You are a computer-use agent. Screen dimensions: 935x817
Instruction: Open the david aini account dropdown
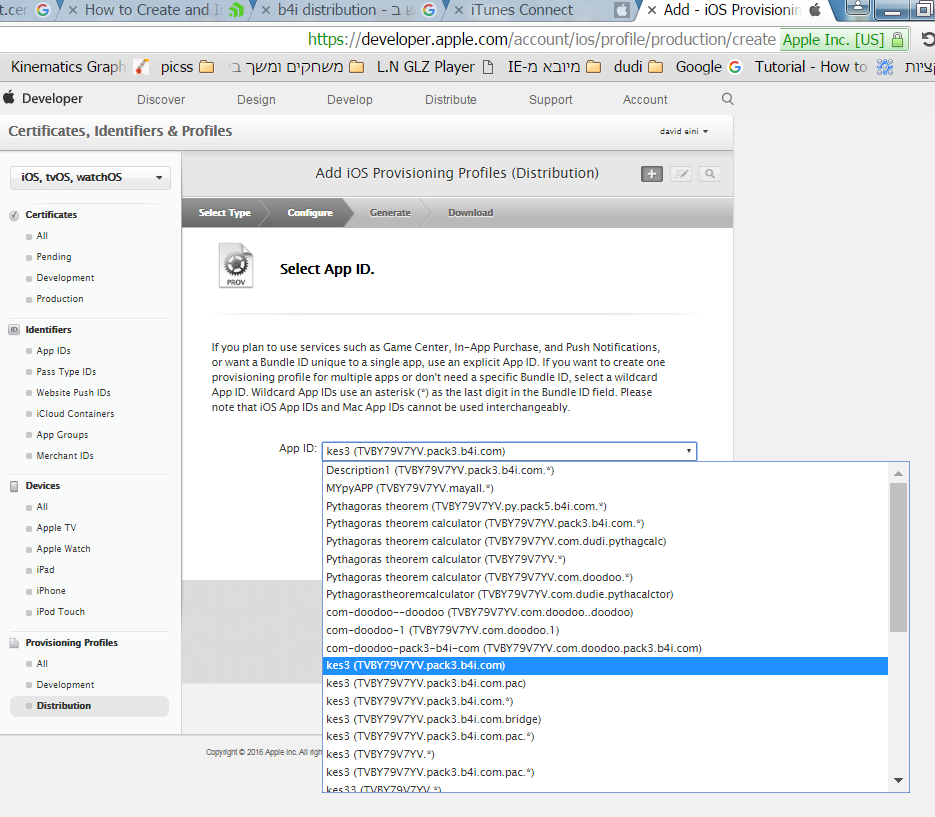click(684, 131)
